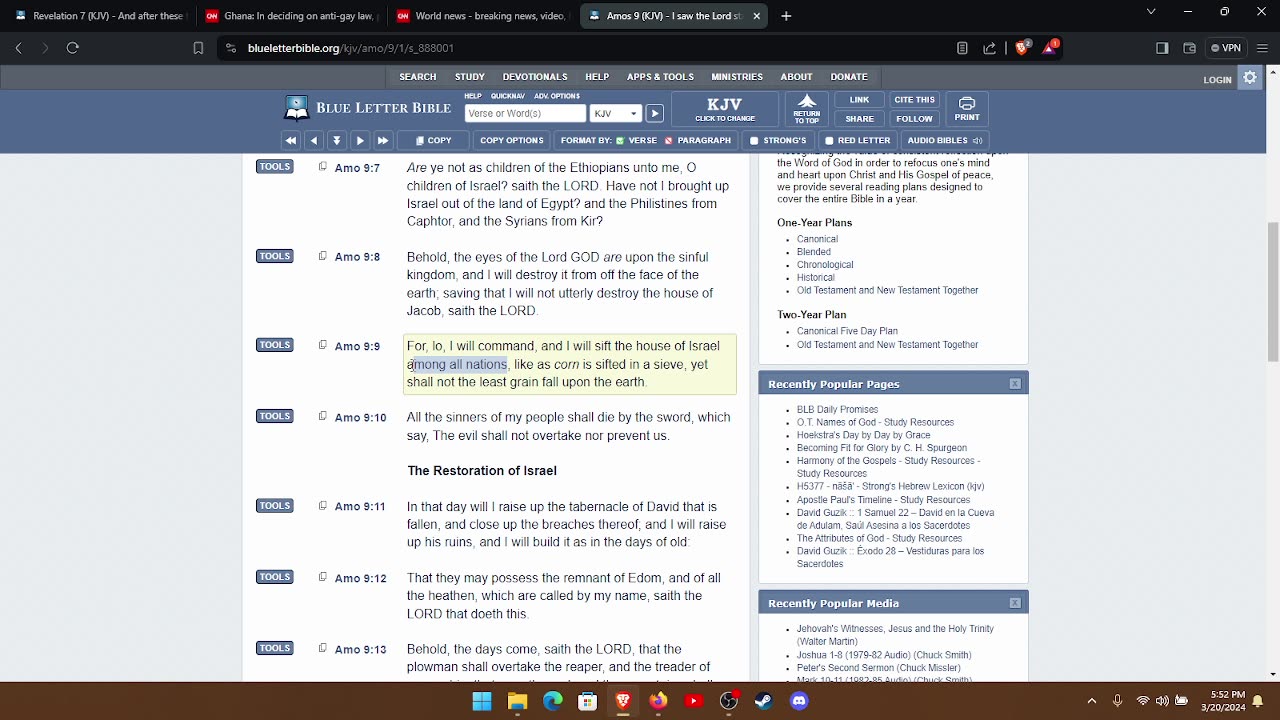The width and height of the screenshot is (1280, 720).
Task: Open site settings gear icon
Action: (1249, 77)
